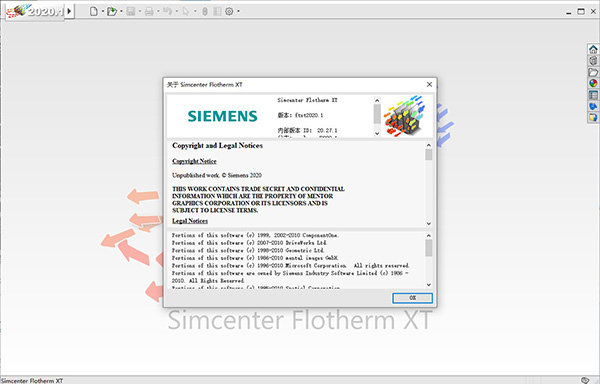Click scroll down arrow of the Portions of this software list

pos(429,285)
